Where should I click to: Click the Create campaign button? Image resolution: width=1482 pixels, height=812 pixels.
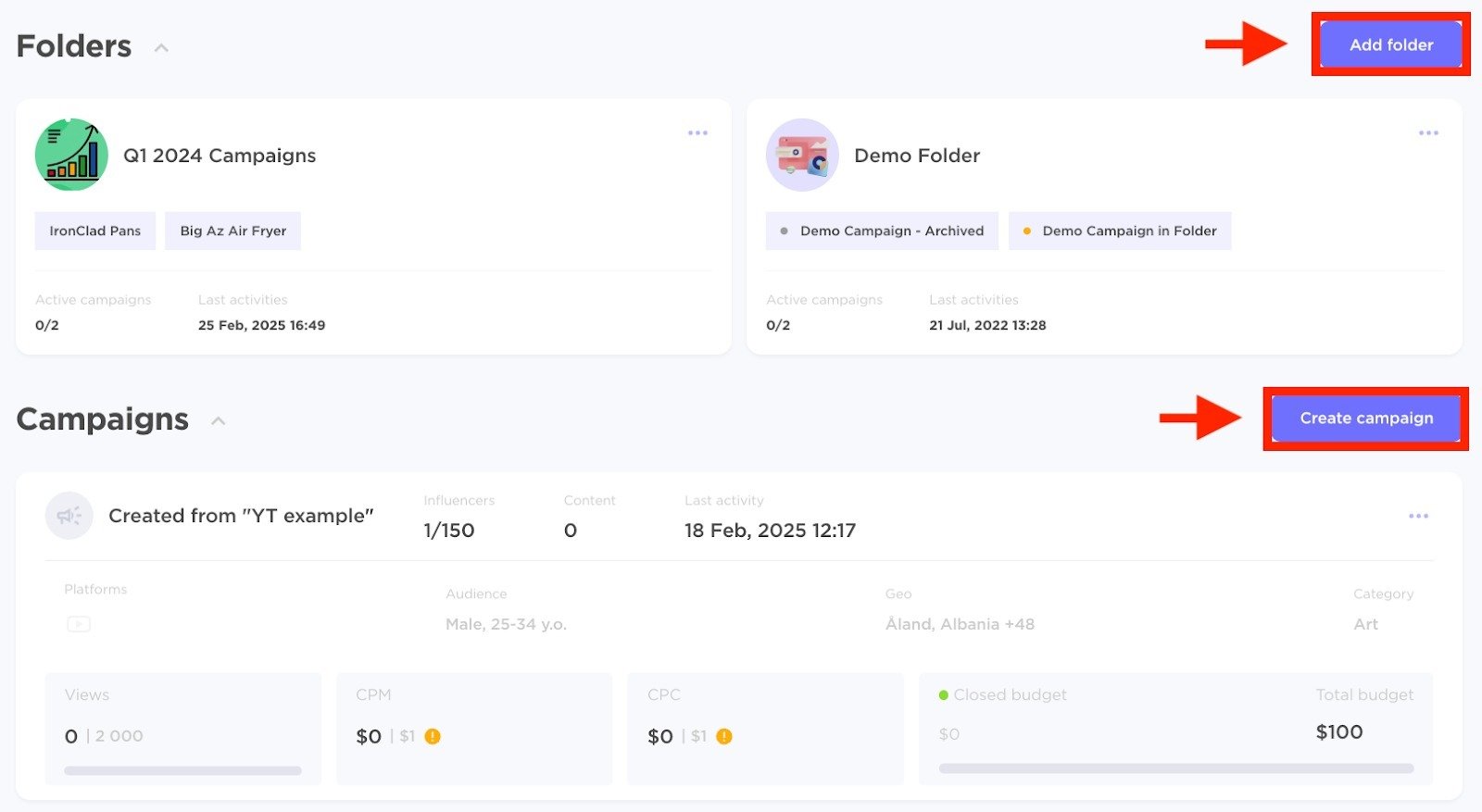click(x=1365, y=418)
